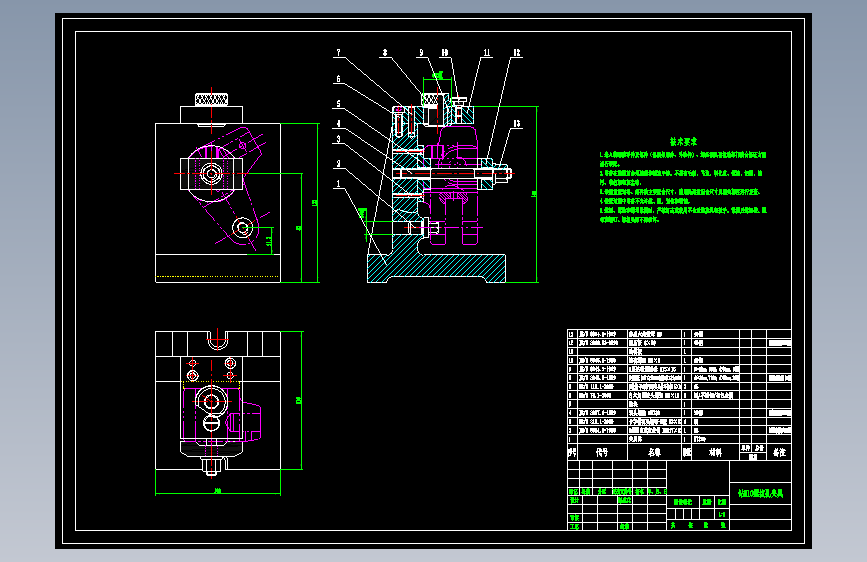
Task: Click part balloon number 7
Action: pos(338,53)
